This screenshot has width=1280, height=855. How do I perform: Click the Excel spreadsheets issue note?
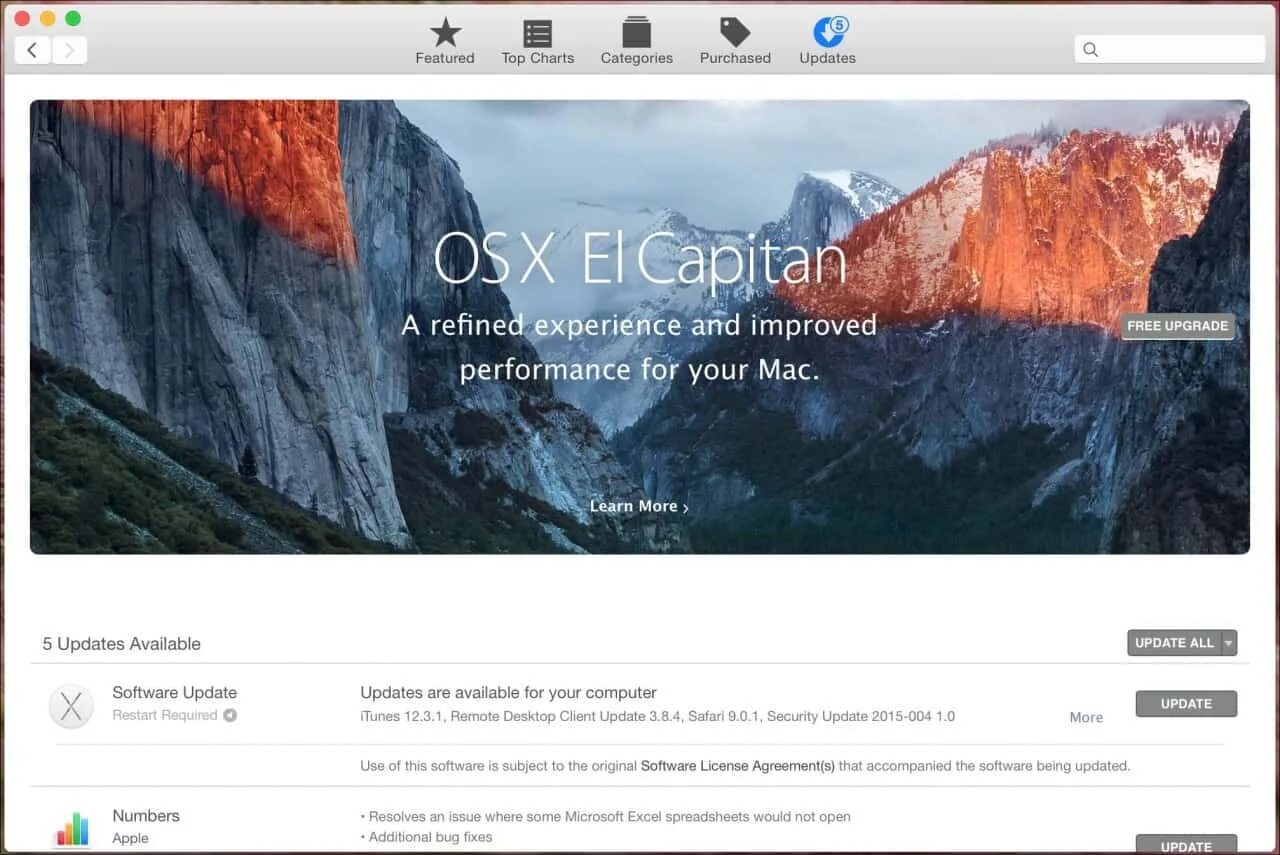coord(605,817)
